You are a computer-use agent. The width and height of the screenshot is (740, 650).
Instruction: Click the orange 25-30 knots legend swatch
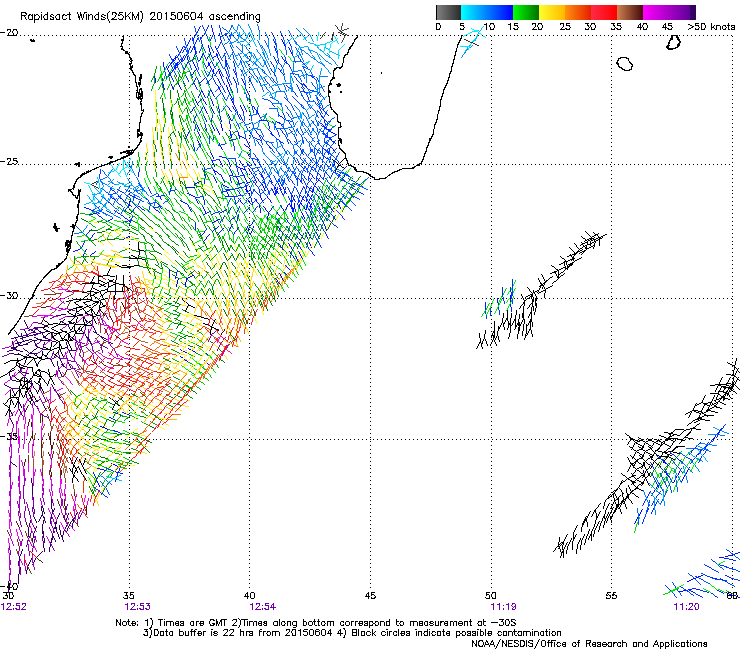[x=578, y=12]
